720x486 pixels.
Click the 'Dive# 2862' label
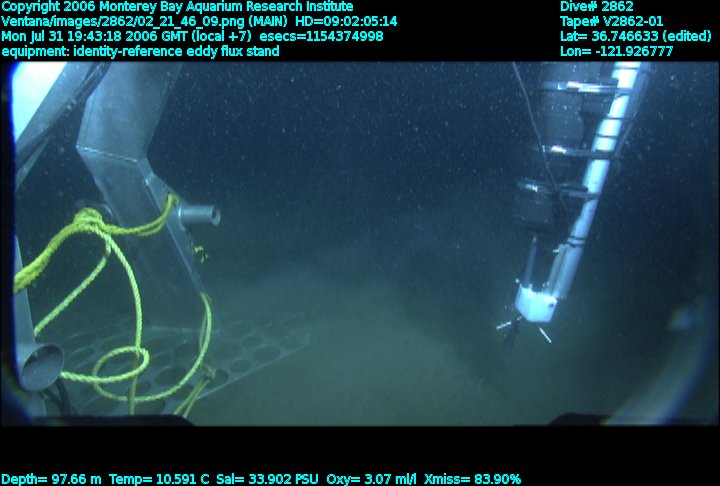596,6
